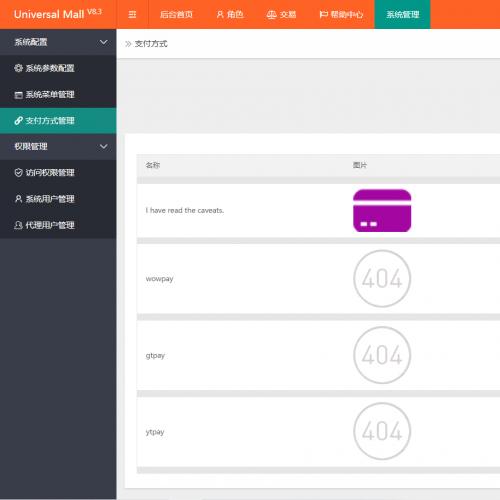This screenshot has width=500, height=500.
Task: Click the user icon beside 系统用户管理
Action: click(18, 199)
